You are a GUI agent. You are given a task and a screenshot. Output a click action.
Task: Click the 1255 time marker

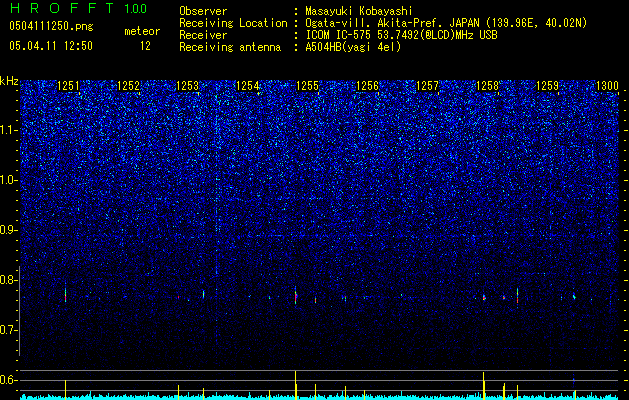coord(308,85)
